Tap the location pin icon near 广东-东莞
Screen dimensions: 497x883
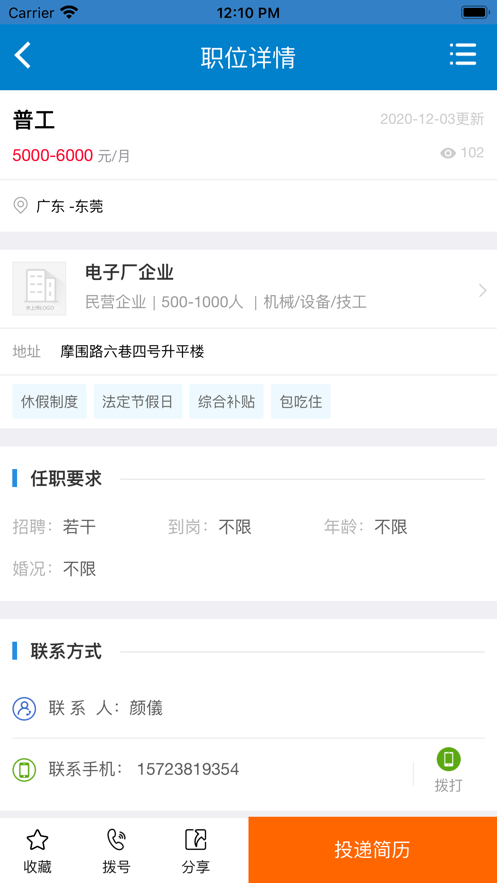point(21,206)
